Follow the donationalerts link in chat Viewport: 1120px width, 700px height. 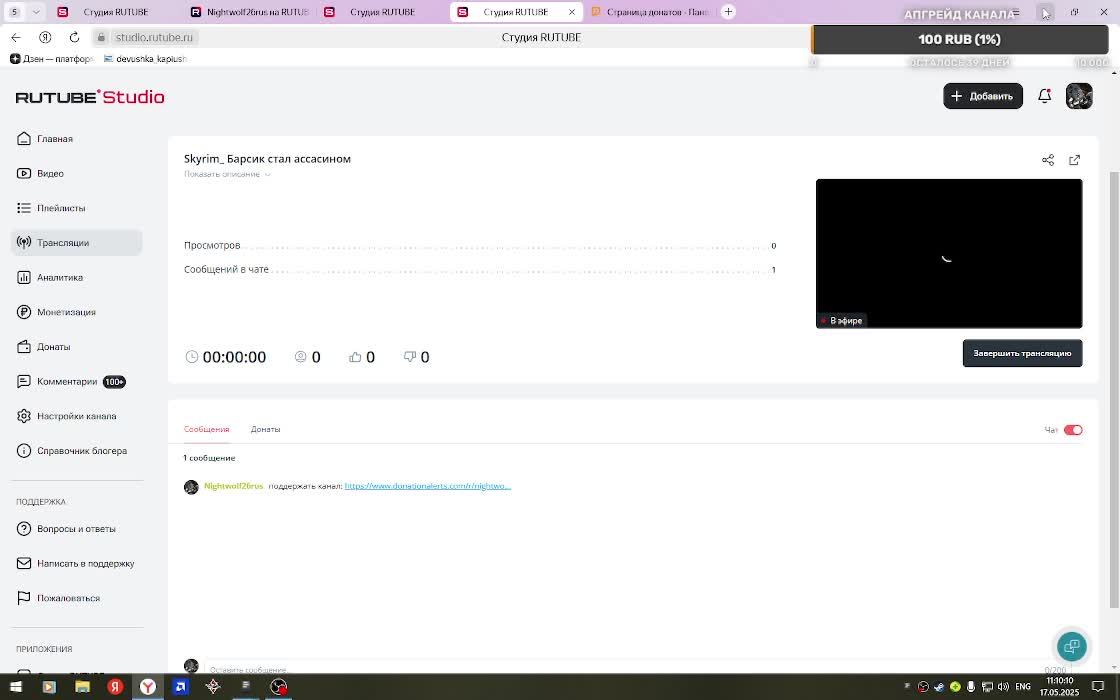pyautogui.click(x=427, y=486)
